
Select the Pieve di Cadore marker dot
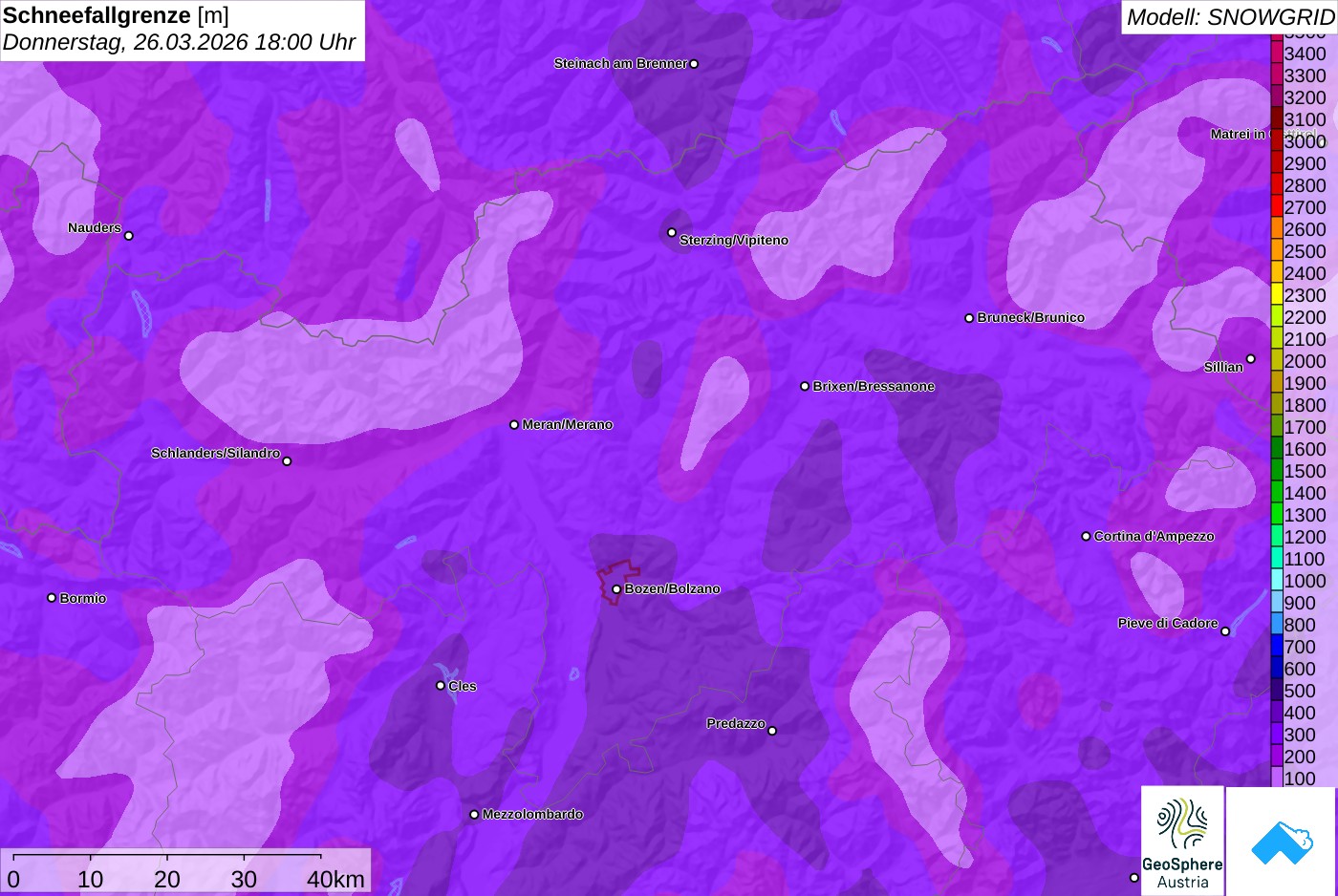1225,631
